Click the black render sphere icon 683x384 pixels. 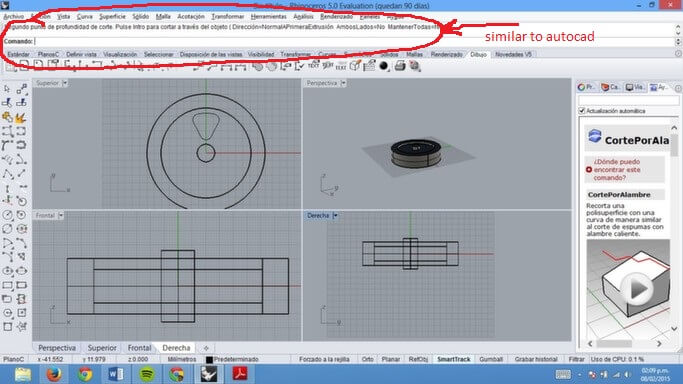pos(384,66)
